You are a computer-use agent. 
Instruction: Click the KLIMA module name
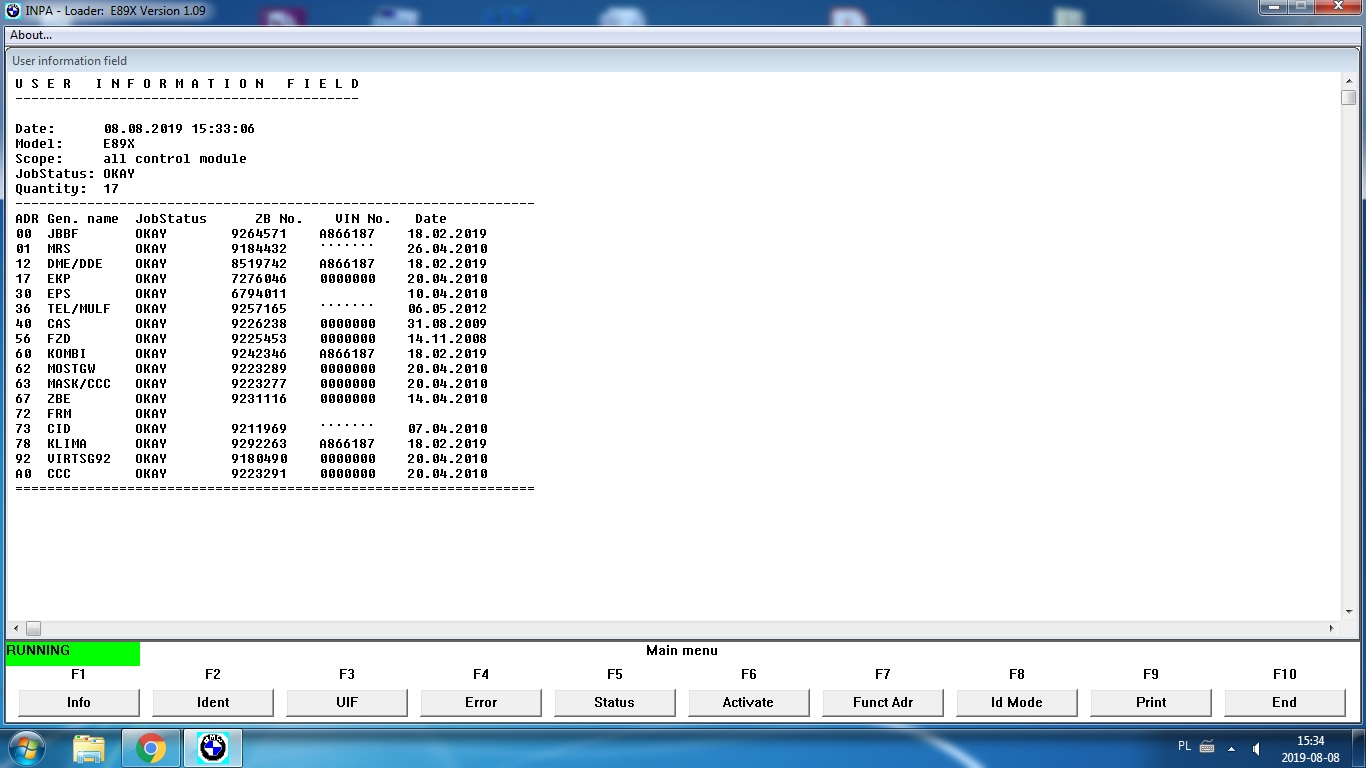(x=67, y=444)
